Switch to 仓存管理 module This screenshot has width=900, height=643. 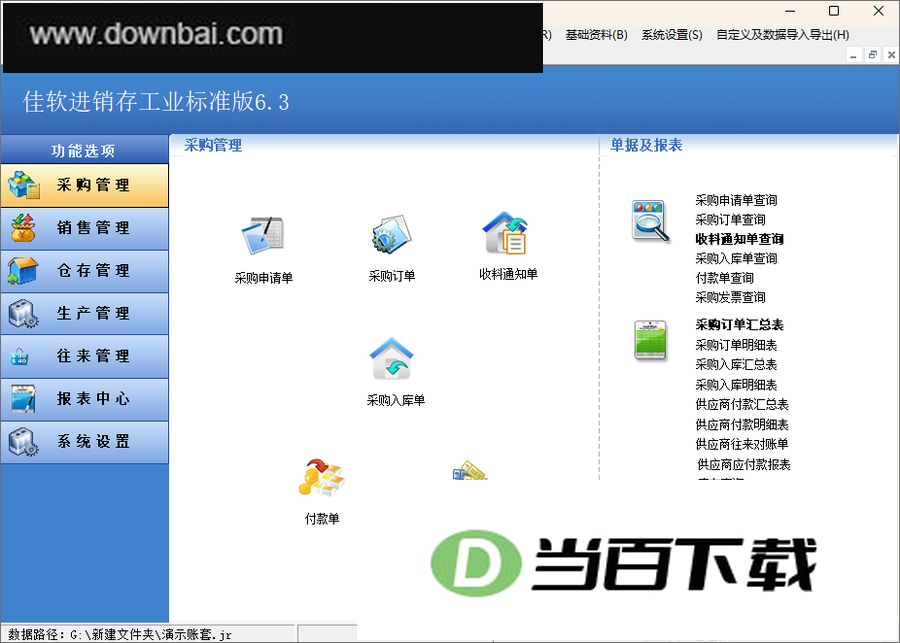click(84, 271)
